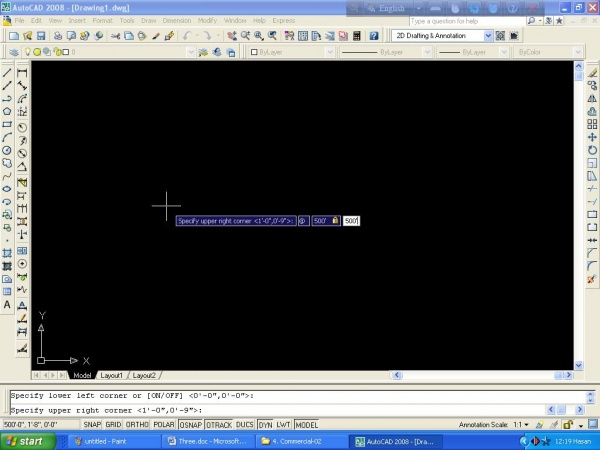Select the Table tool in Draw toolbar
This screenshot has width=600, height=450.
click(x=7, y=292)
